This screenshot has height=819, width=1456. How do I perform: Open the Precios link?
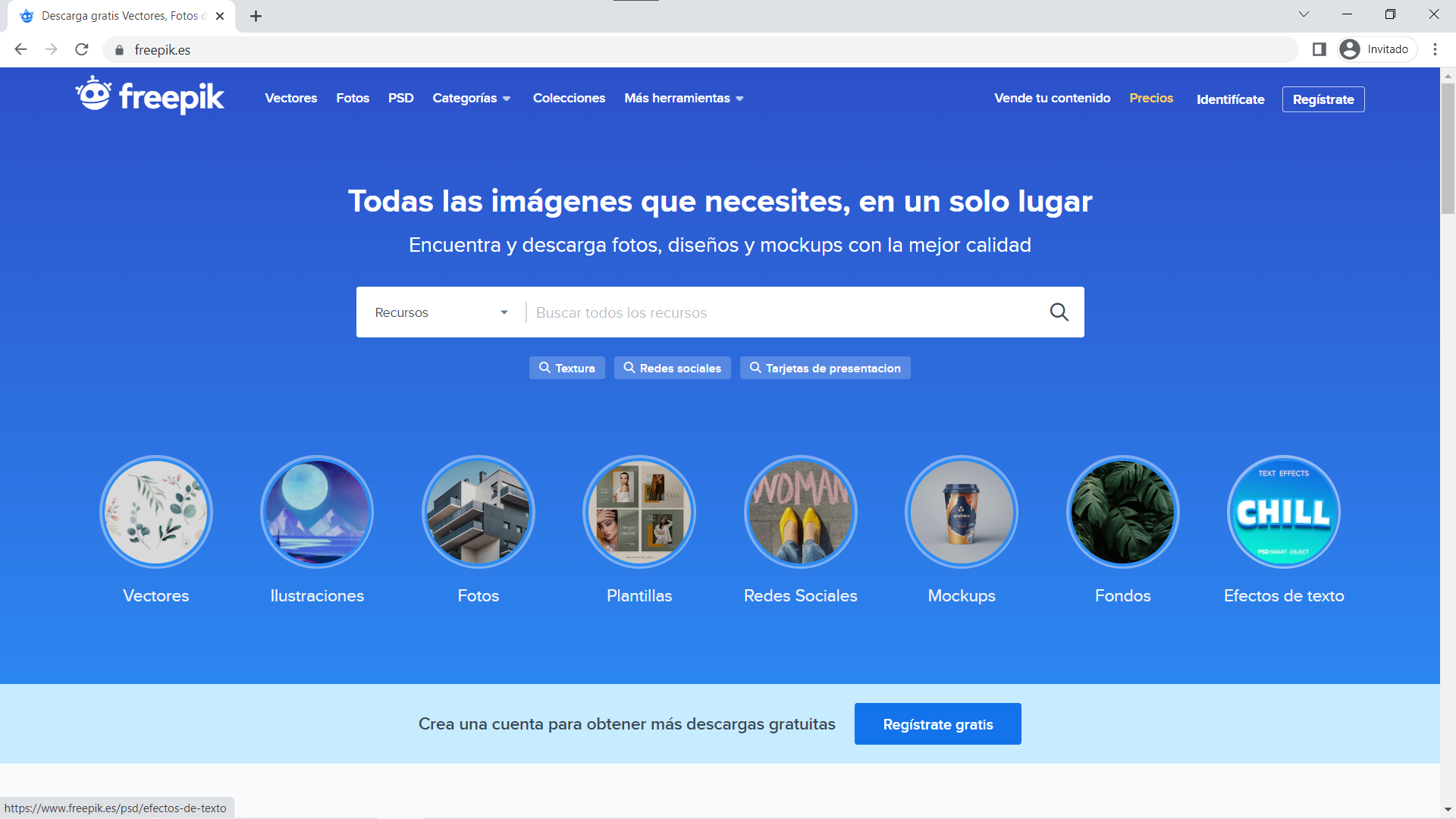point(1150,99)
